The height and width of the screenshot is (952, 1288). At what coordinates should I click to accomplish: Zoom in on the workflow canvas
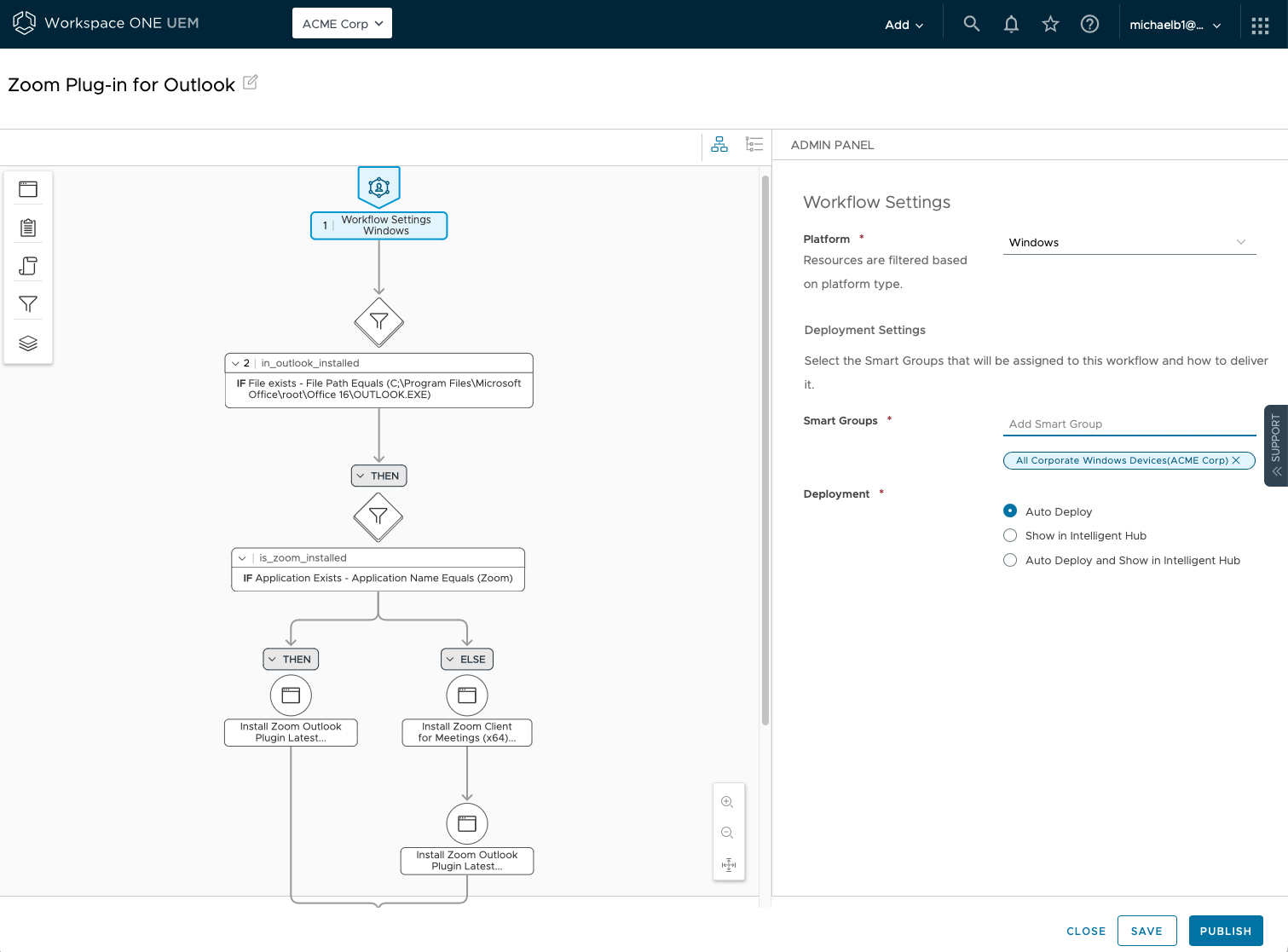click(727, 802)
